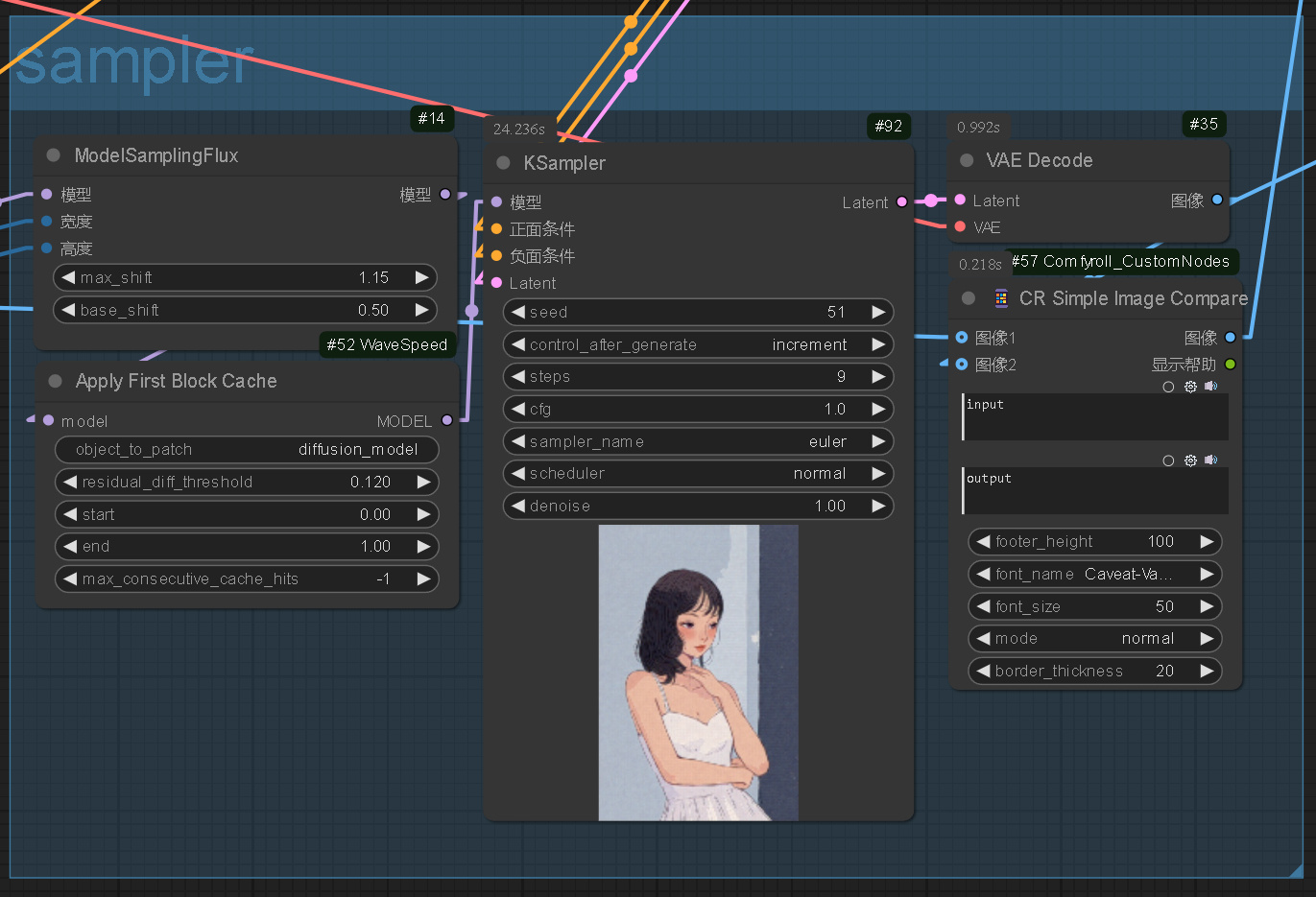
Task: Open the mode dropdown in CR Simple Image Compare
Action: (x=1094, y=638)
